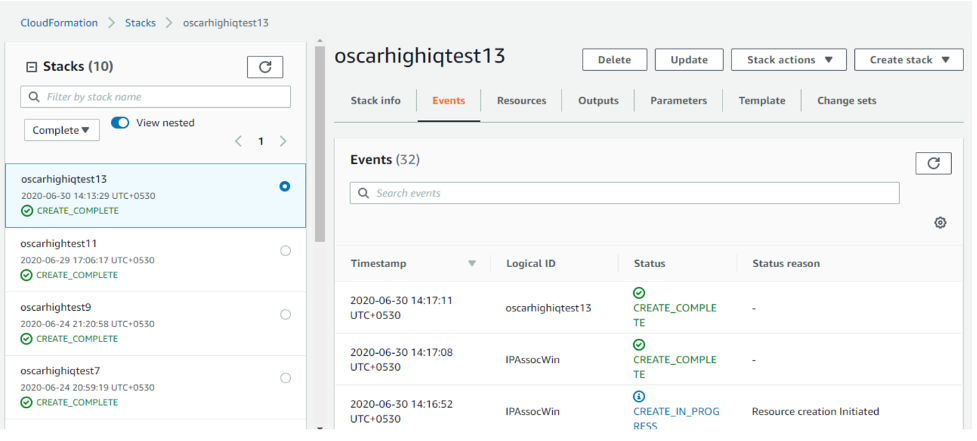This screenshot has width=977, height=441.
Task: Click IPAssocWin in the 14:17:08 event row
Action: 533,359
